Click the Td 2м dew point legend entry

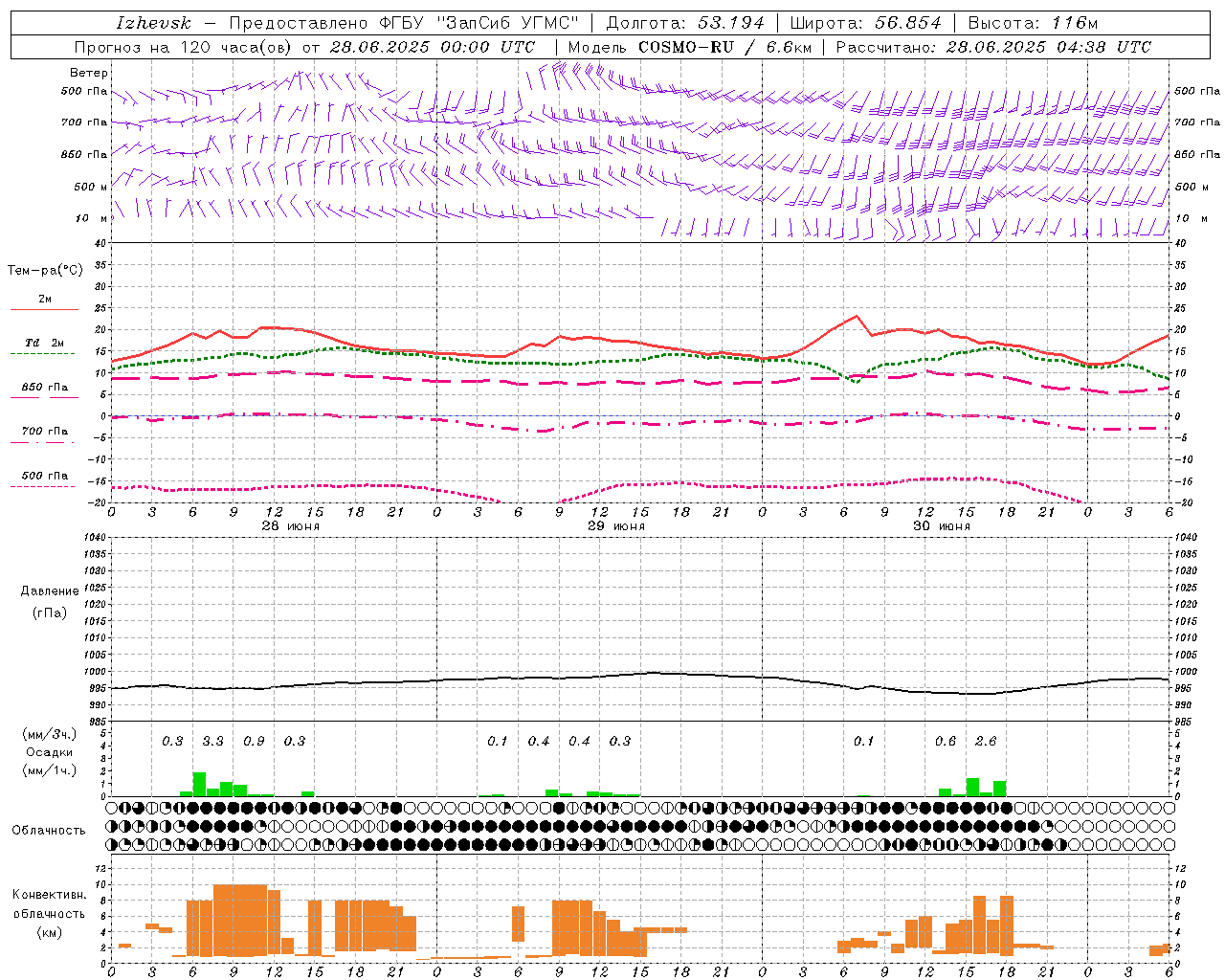pyautogui.click(x=45, y=343)
